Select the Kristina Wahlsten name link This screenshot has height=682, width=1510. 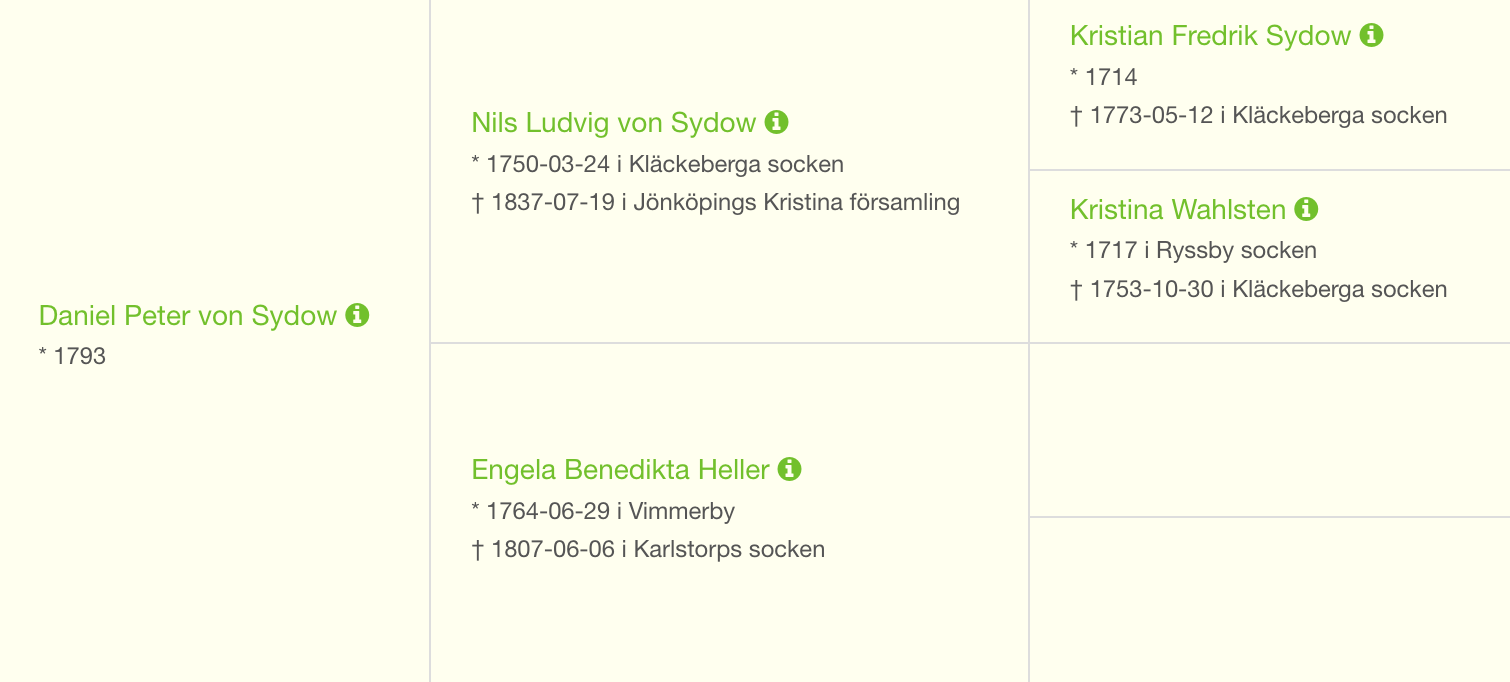[1178, 210]
